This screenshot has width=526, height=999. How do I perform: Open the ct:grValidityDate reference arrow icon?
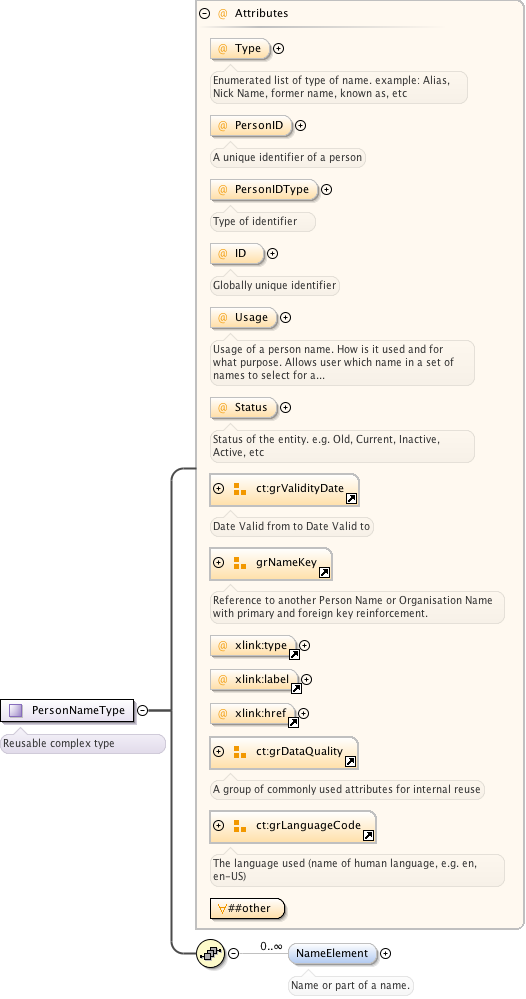click(x=351, y=499)
